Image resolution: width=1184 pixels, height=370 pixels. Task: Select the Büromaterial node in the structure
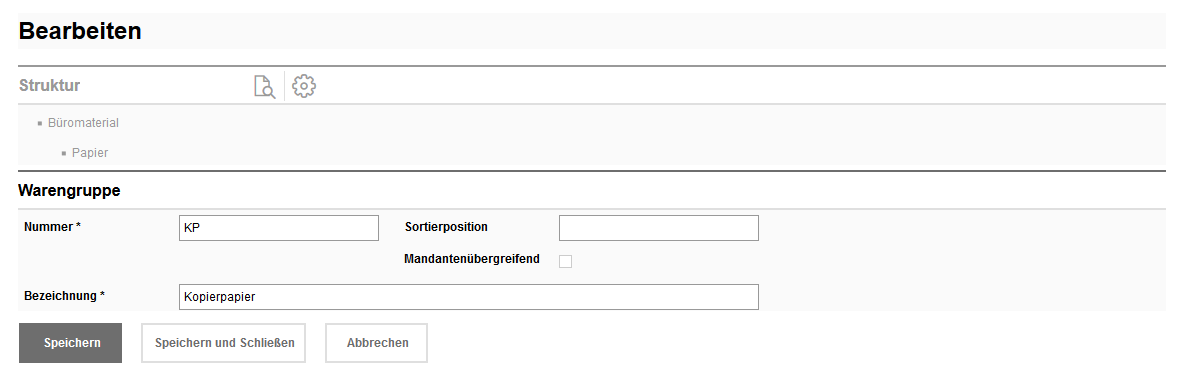(83, 122)
